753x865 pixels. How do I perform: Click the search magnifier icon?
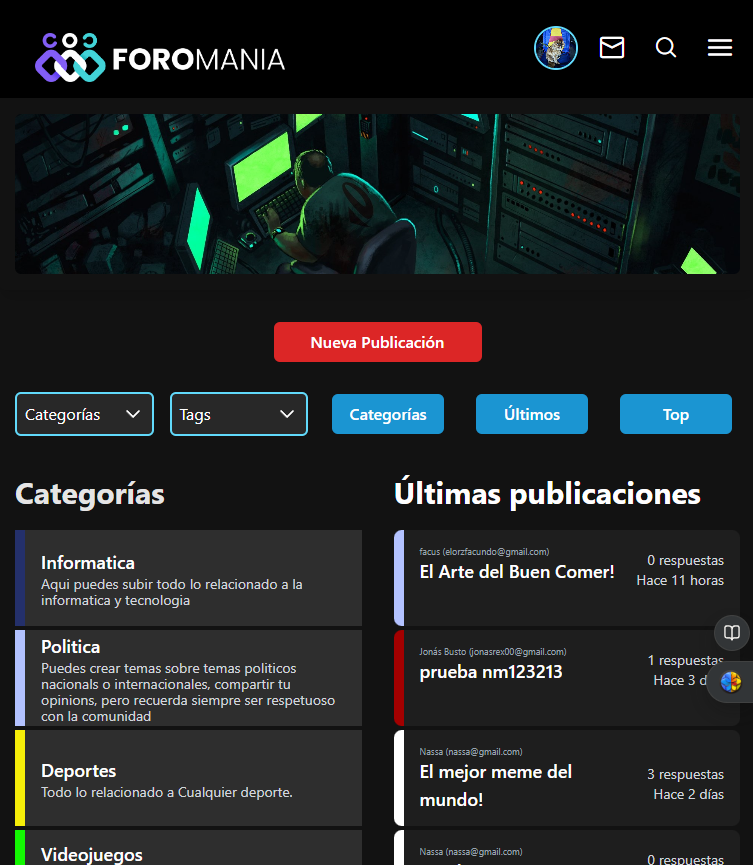[x=666, y=47]
